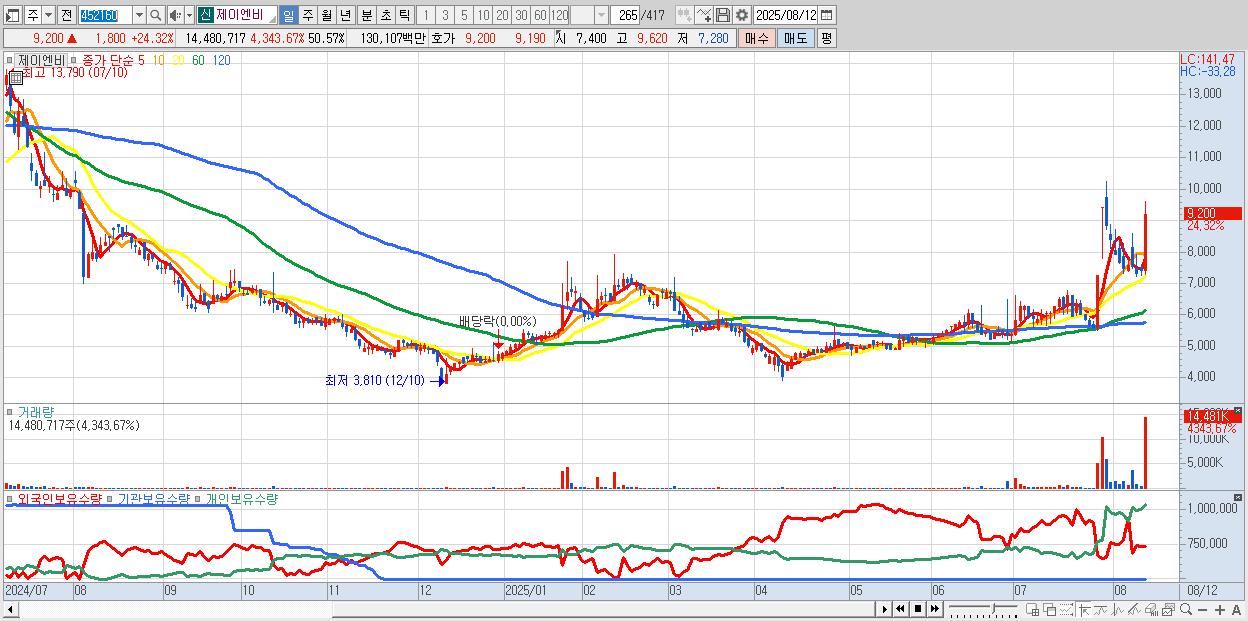Click the minus zoom-out icon at bottom
The height and width of the screenshot is (621, 1248).
(1202, 609)
